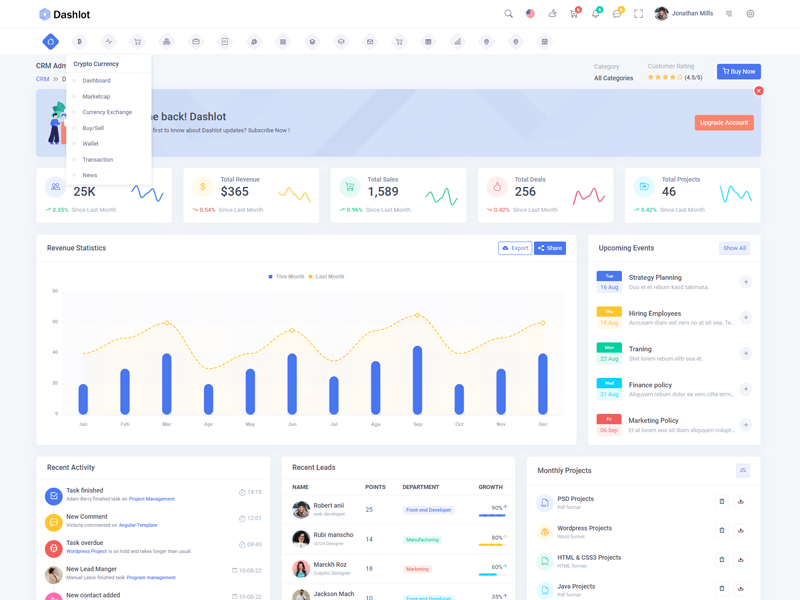Viewport: 800px width, 600px height.
Task: Open the shopping cart icon in header
Action: click(x=573, y=14)
